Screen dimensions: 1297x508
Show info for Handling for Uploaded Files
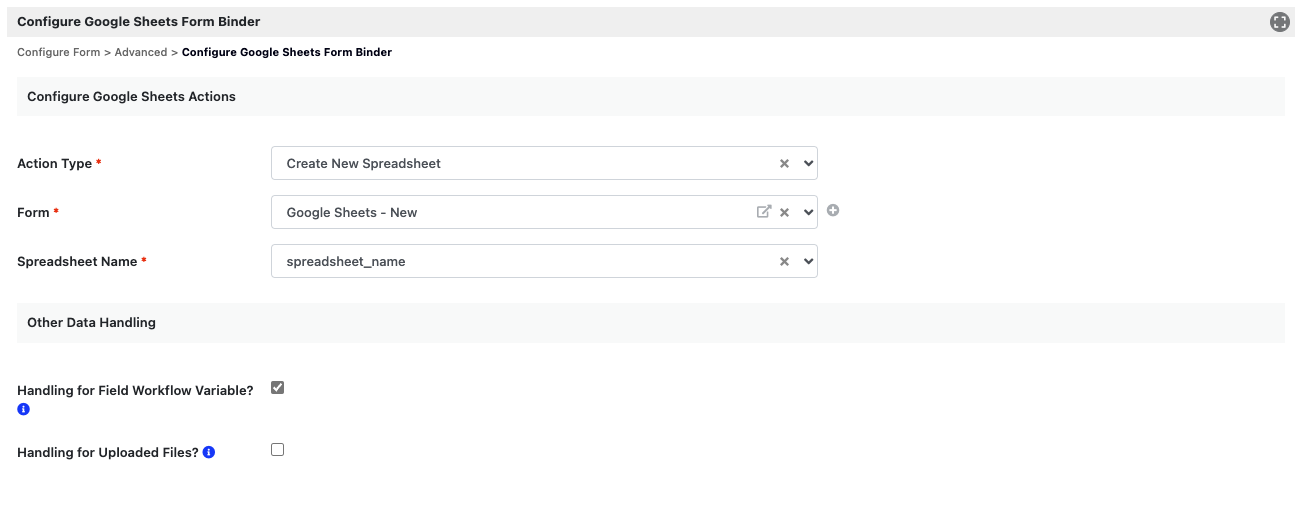209,452
